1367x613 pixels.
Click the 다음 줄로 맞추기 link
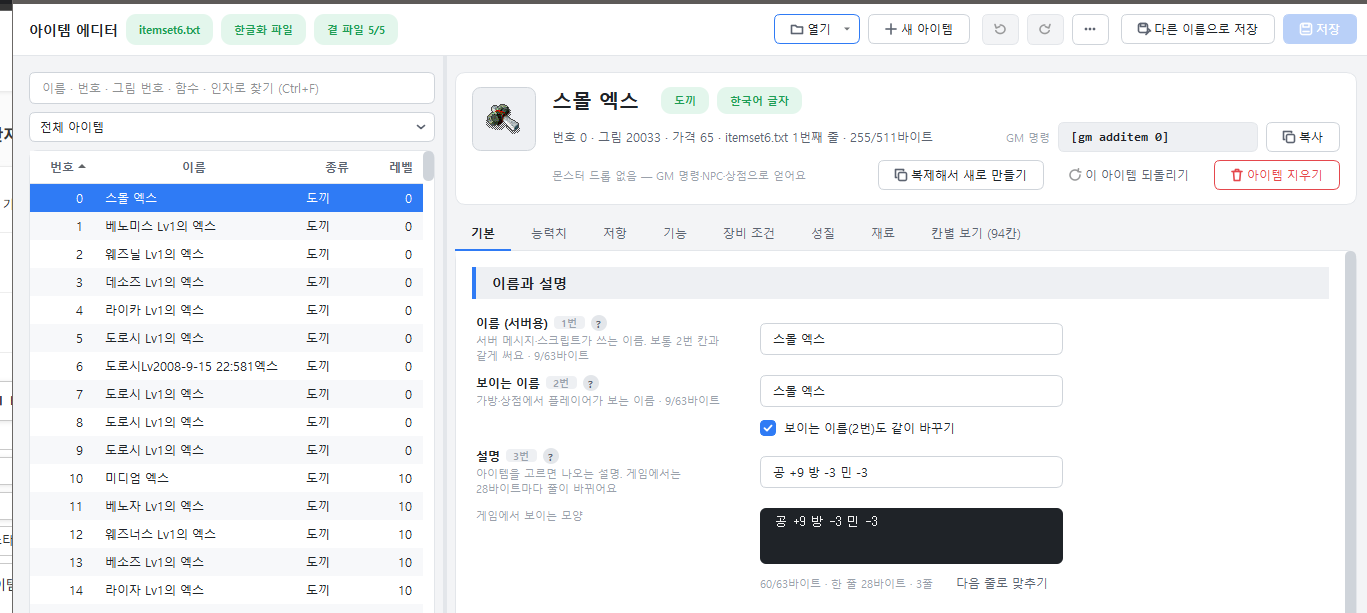tap(1002, 583)
